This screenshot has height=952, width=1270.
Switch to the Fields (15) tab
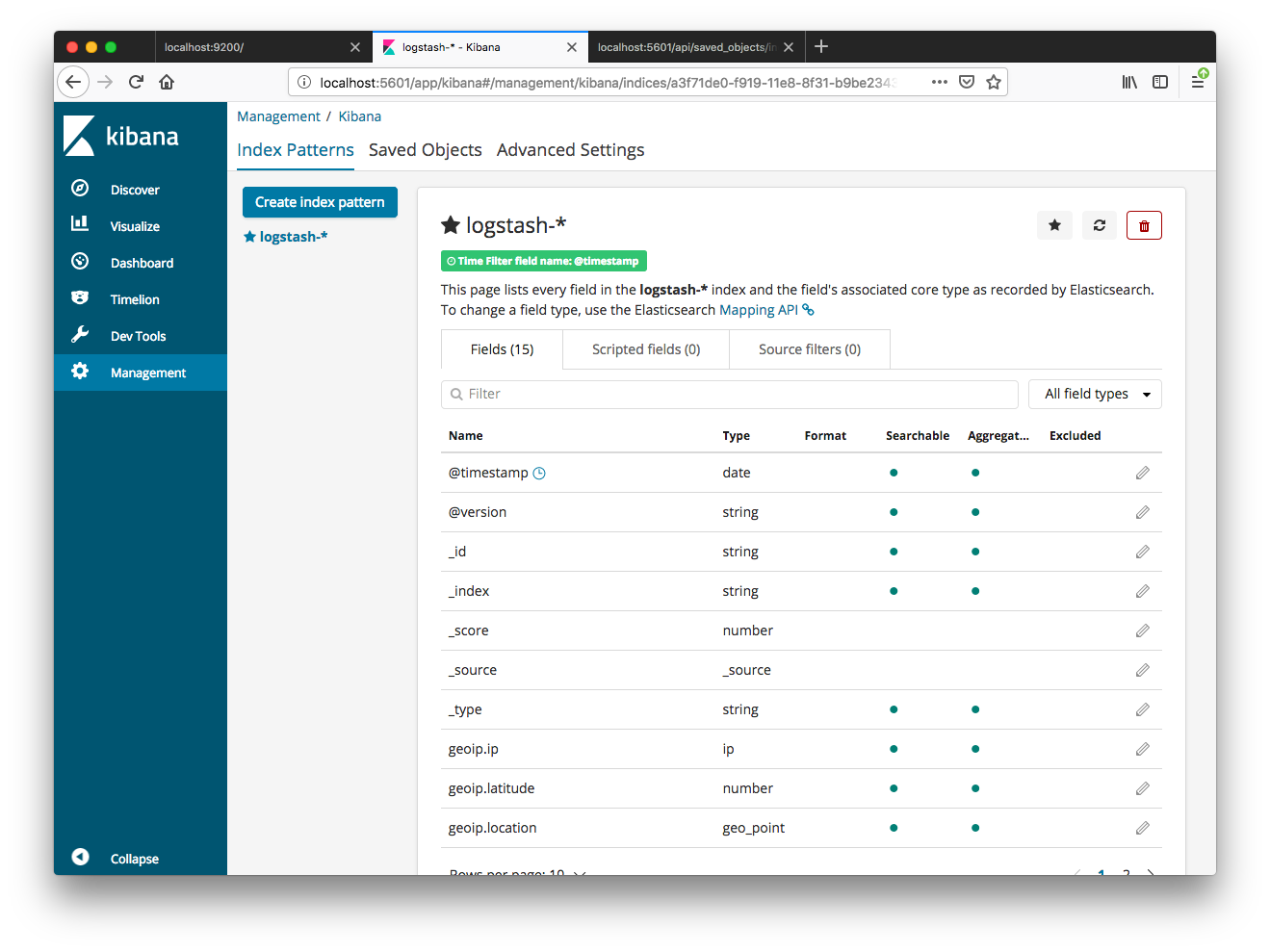pos(502,349)
